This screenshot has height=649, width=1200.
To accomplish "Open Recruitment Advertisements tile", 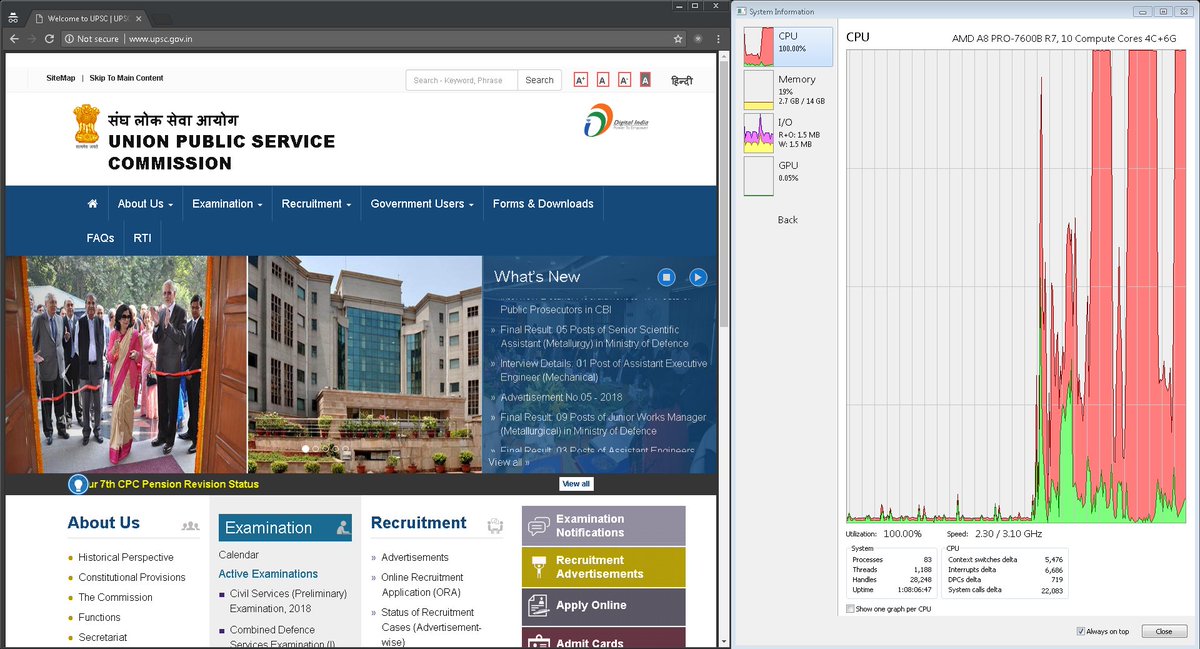I will coord(604,567).
